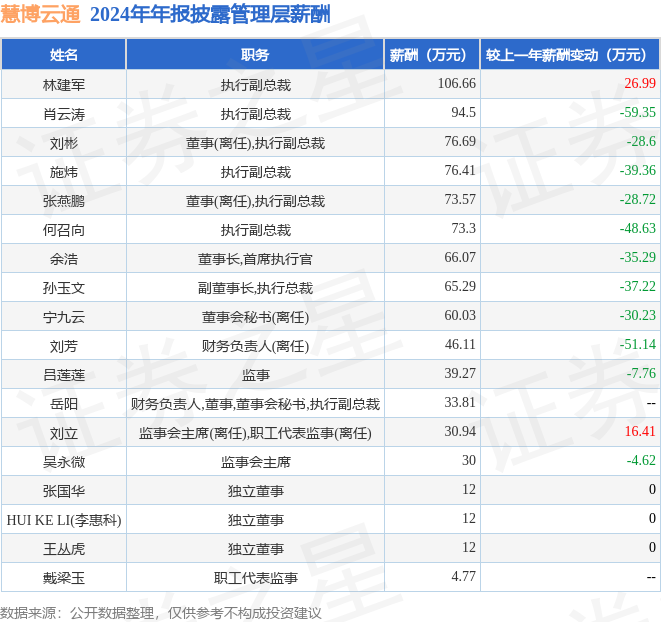
Task: Click the 2024年年报披露管理层薪酬 heading
Action: coord(210,15)
